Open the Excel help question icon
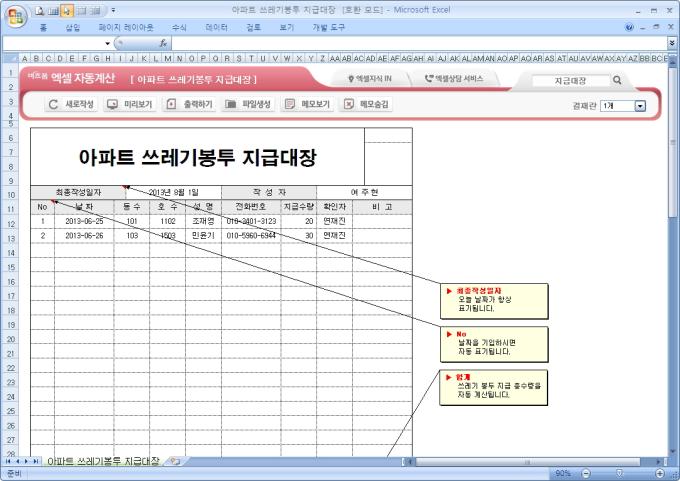 pyautogui.click(x=628, y=28)
